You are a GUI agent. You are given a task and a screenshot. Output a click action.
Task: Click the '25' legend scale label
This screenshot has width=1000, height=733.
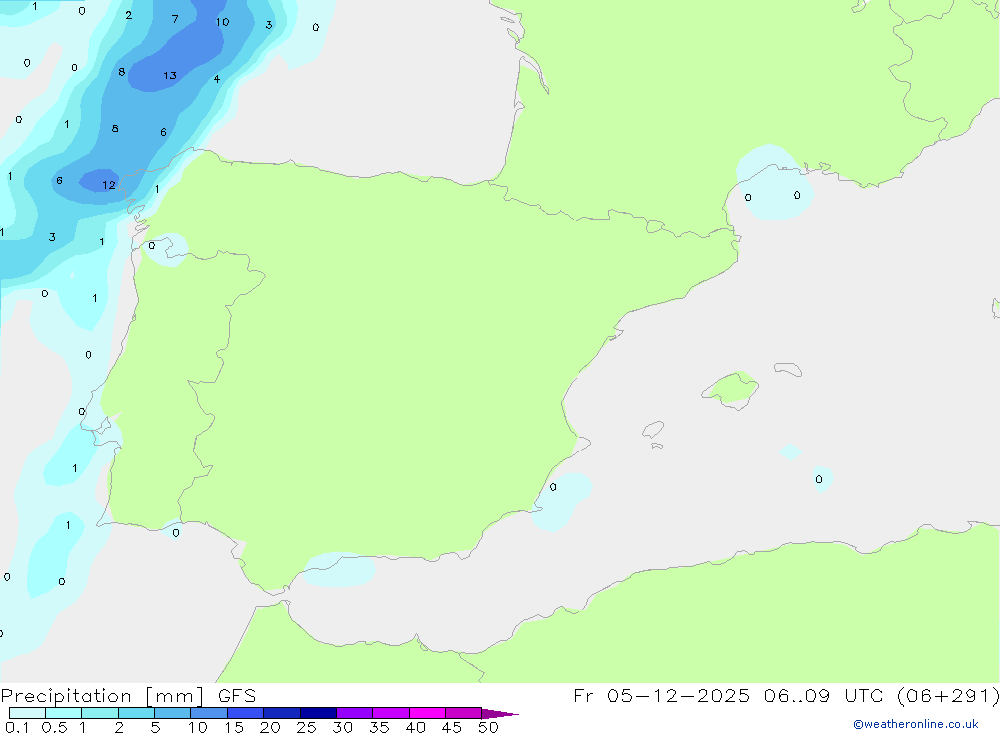[306, 727]
